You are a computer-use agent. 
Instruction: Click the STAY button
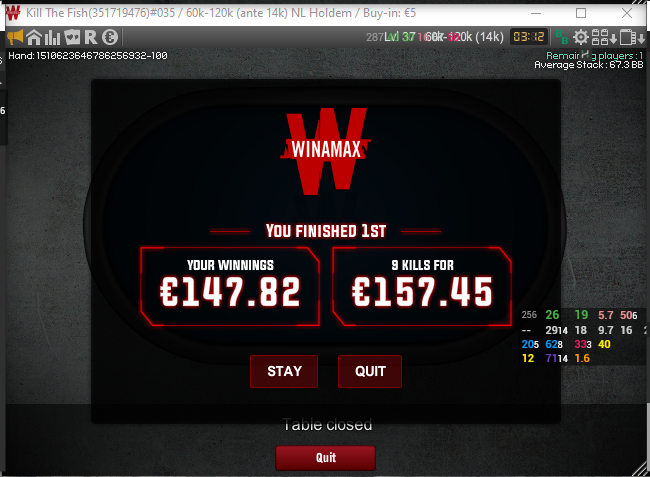point(284,371)
